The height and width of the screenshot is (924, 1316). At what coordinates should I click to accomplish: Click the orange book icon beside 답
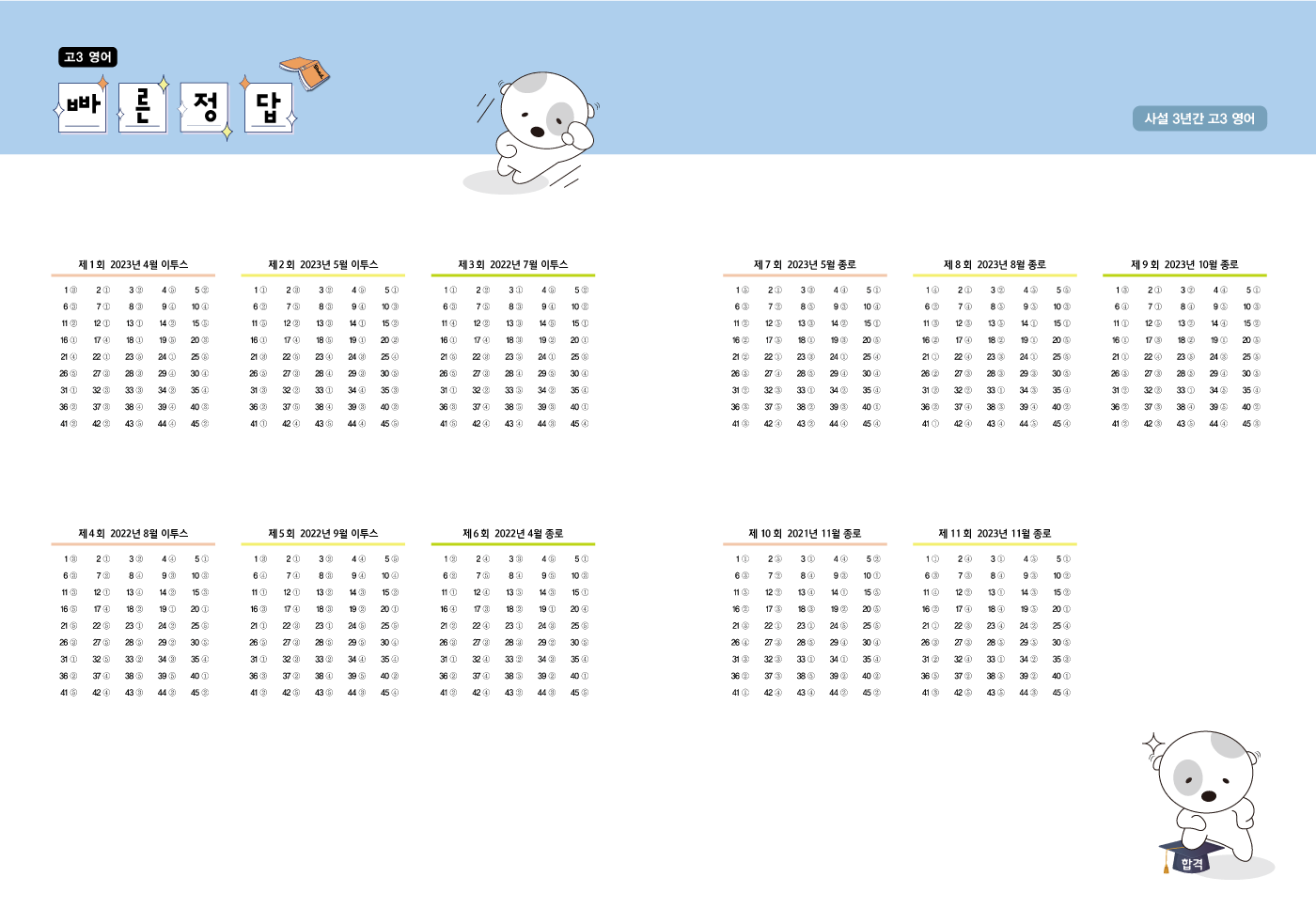click(x=305, y=74)
